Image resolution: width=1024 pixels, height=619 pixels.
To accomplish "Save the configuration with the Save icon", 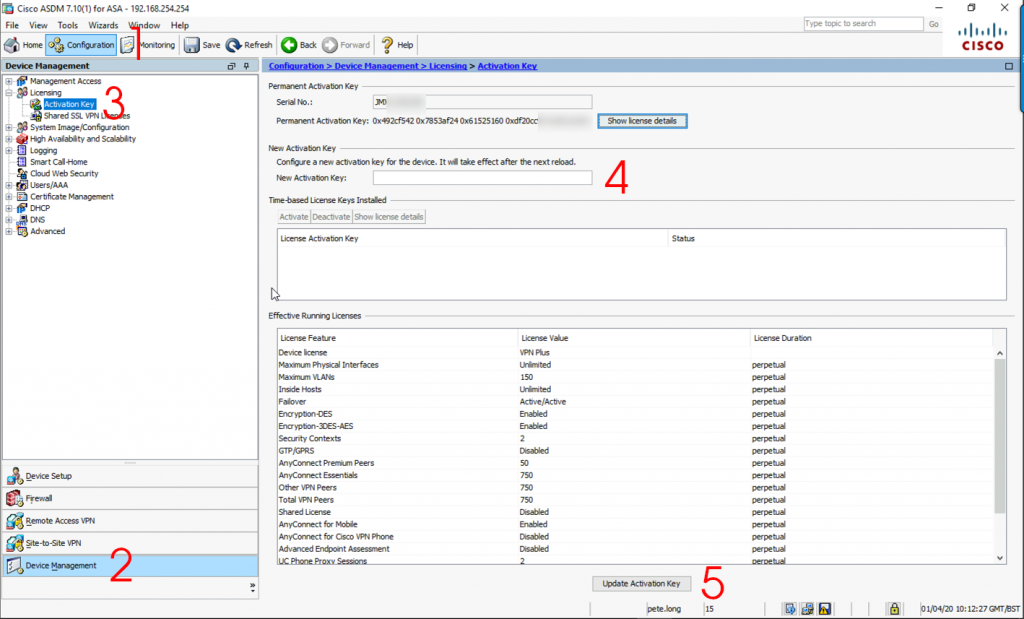I will 202,45.
